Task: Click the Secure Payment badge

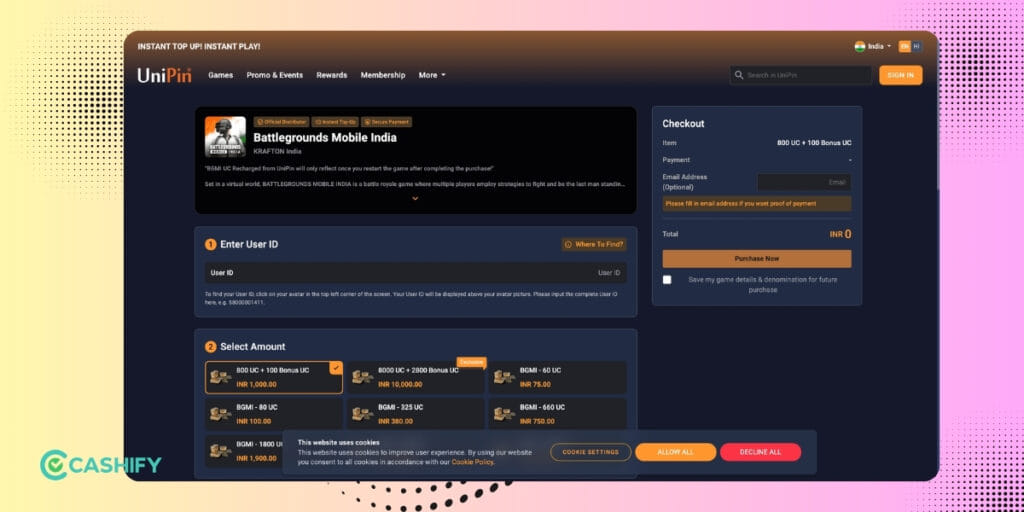Action: click(387, 122)
